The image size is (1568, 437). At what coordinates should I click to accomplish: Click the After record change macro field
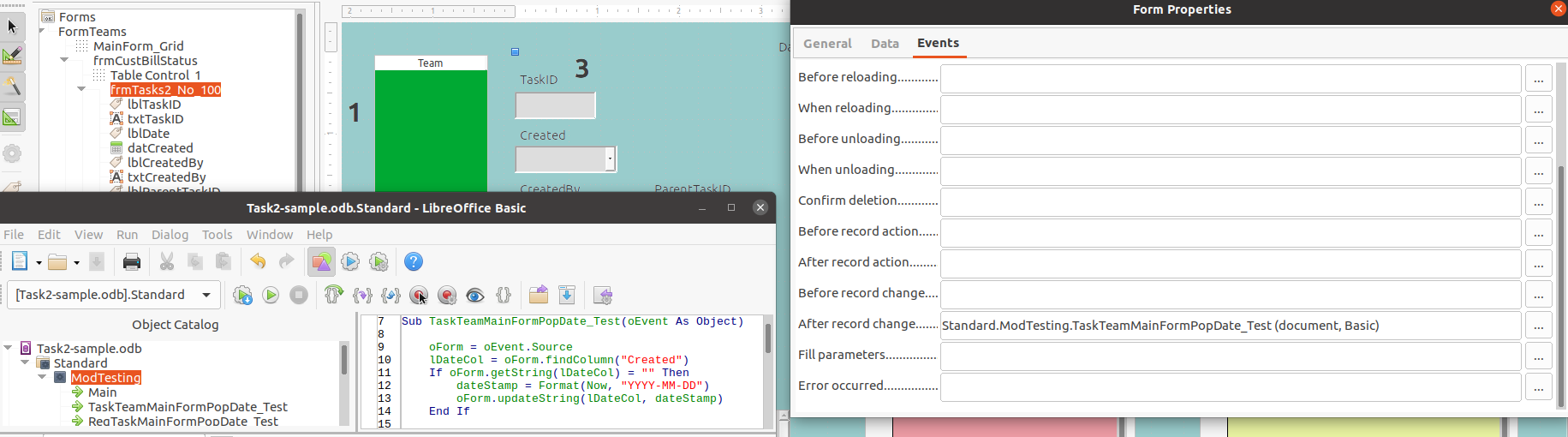pos(1231,326)
